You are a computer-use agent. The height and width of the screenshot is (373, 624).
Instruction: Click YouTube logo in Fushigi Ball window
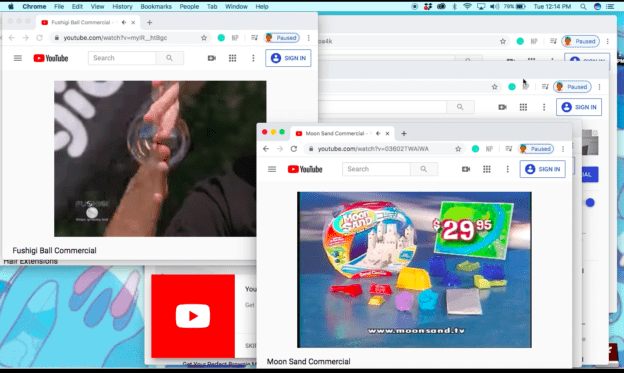pos(51,58)
